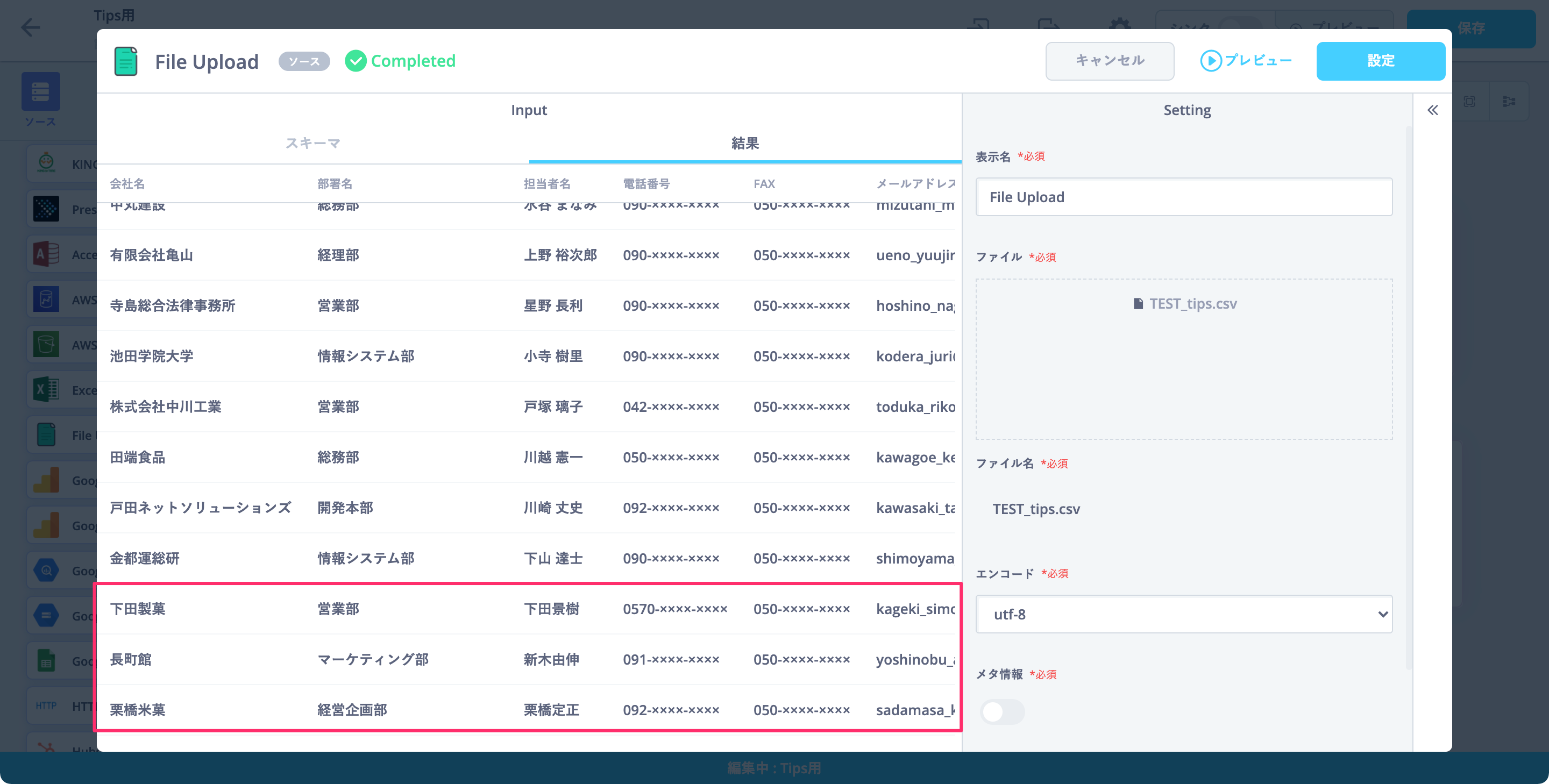Click the 経営企画部 department cell
The image size is (1549, 784).
click(x=352, y=710)
